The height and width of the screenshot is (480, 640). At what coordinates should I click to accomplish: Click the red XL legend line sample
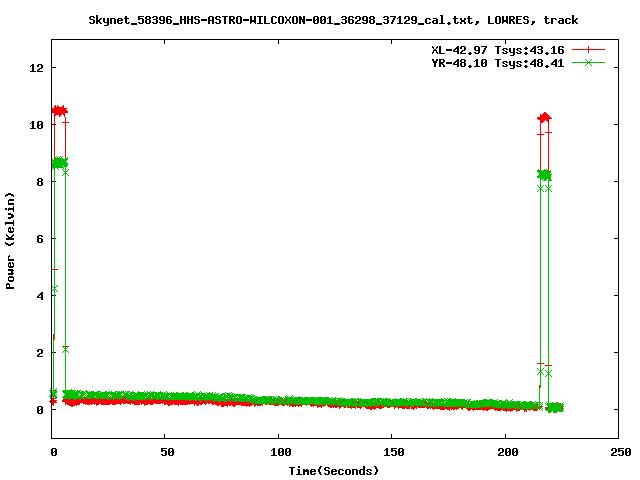(x=588, y=50)
